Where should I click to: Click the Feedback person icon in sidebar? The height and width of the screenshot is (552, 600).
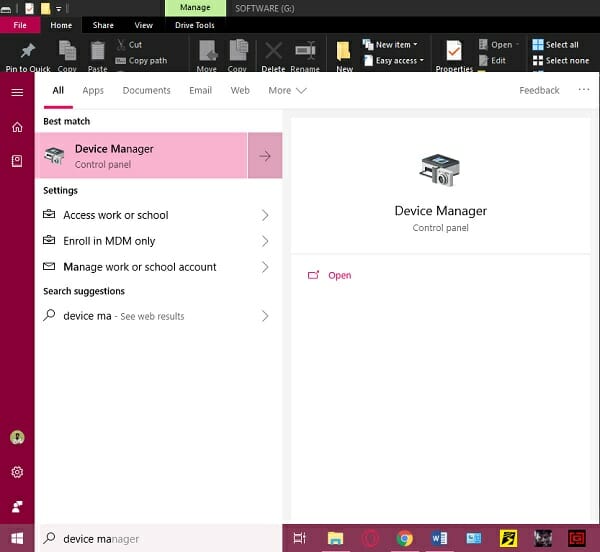tap(17, 506)
